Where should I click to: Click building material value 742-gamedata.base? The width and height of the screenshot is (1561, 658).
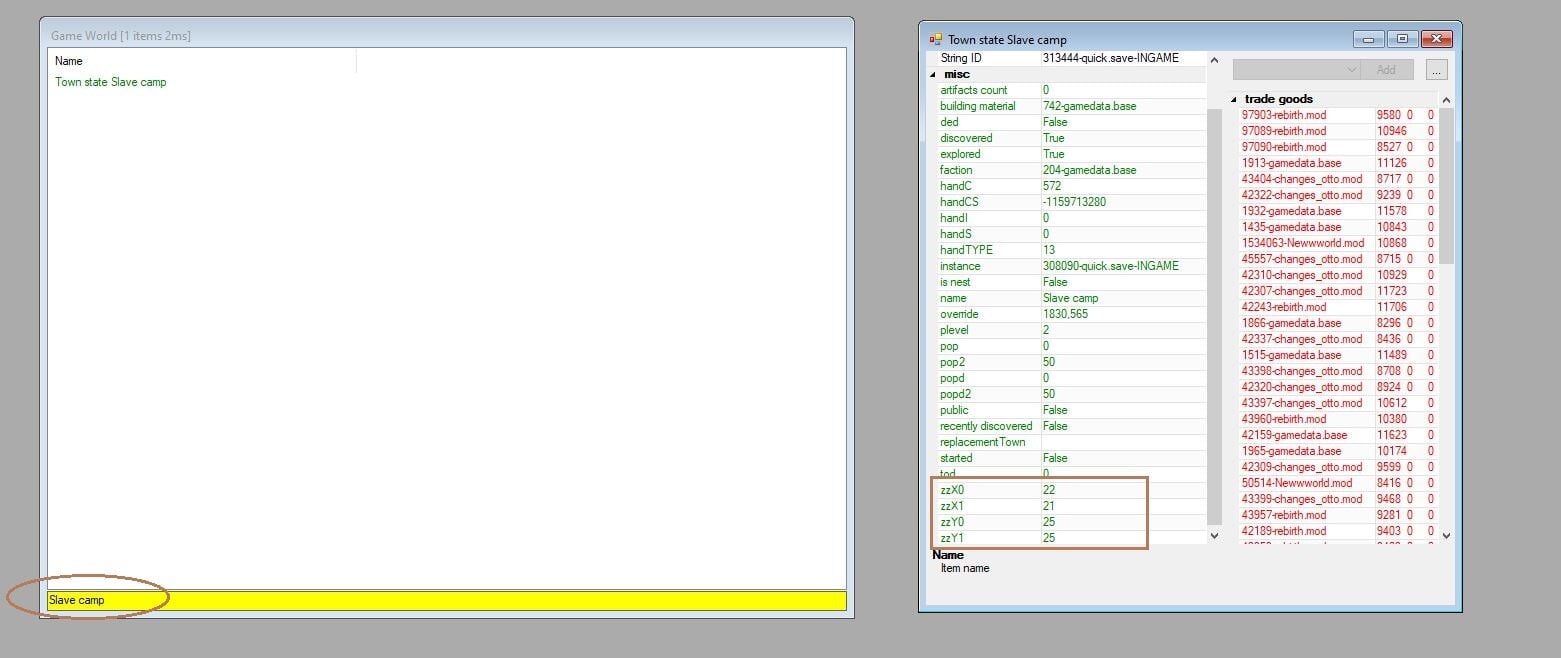[1090, 106]
